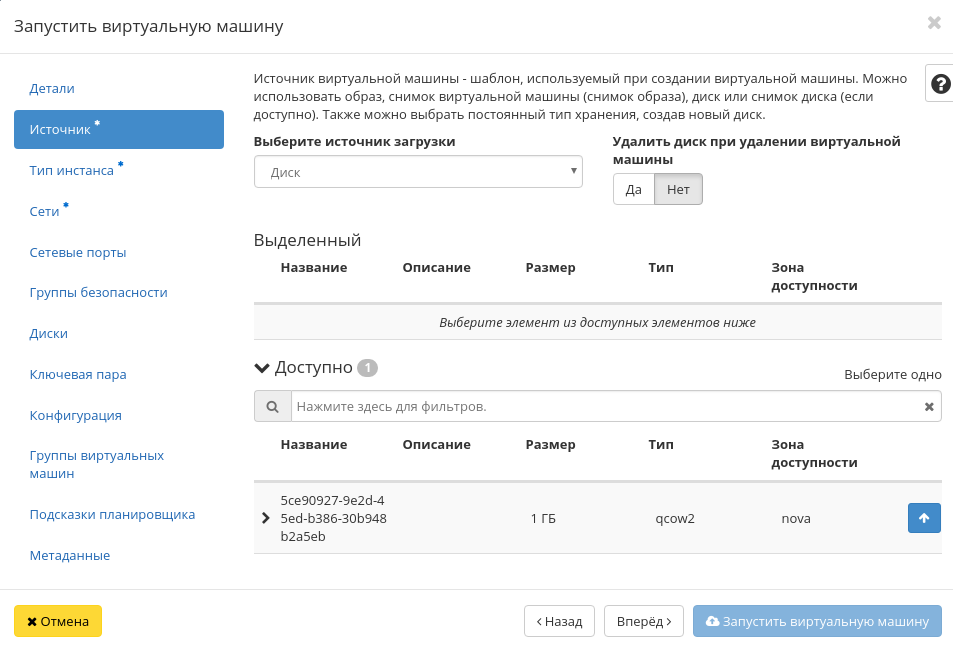Click the blue up-arrow allocate disk button
The height and width of the screenshot is (649, 953).
924,518
